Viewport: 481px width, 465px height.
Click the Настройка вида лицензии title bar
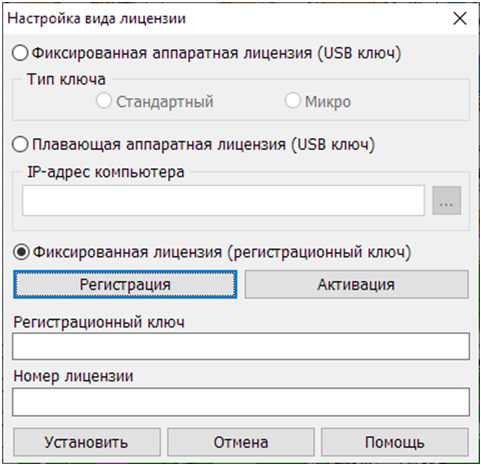227,18
